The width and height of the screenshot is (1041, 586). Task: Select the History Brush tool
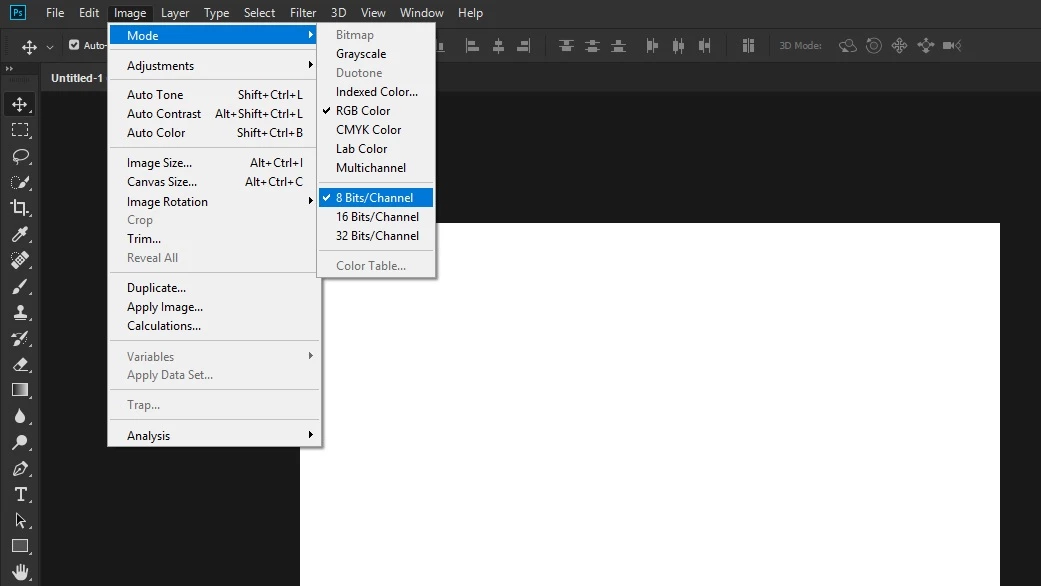coord(20,338)
